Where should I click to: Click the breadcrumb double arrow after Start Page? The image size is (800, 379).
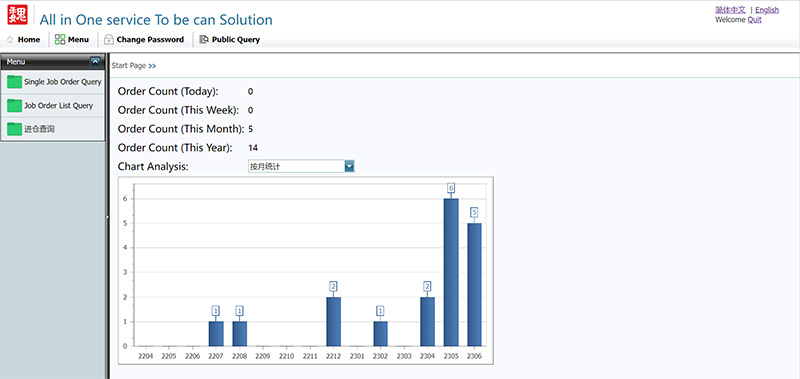click(152, 66)
